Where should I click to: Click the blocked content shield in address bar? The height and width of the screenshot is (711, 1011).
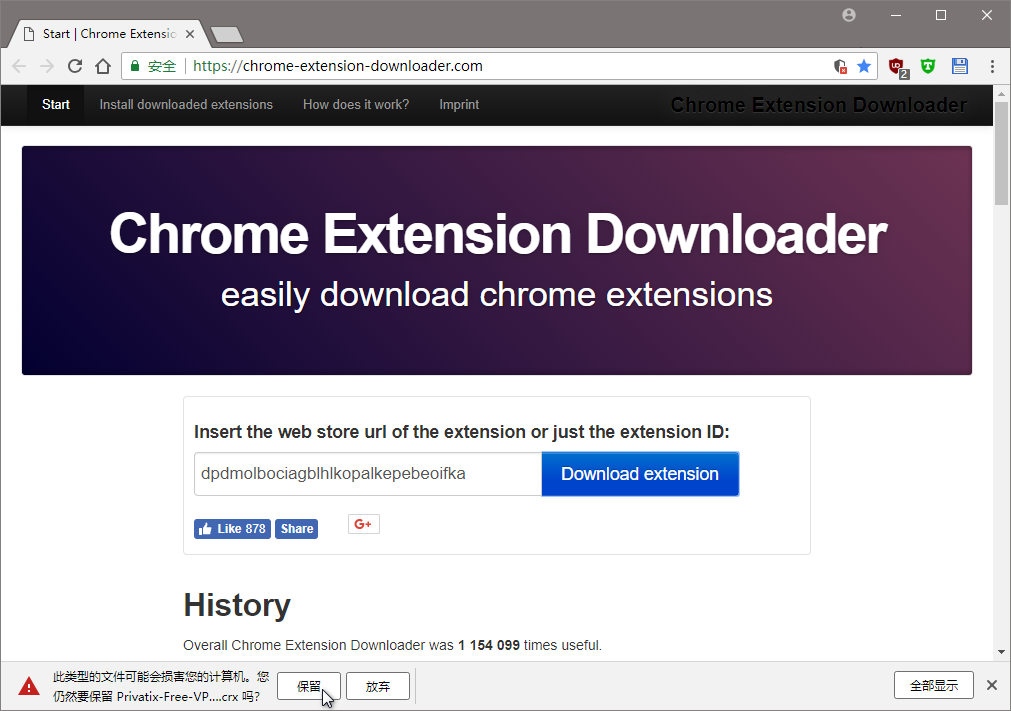pyautogui.click(x=840, y=66)
